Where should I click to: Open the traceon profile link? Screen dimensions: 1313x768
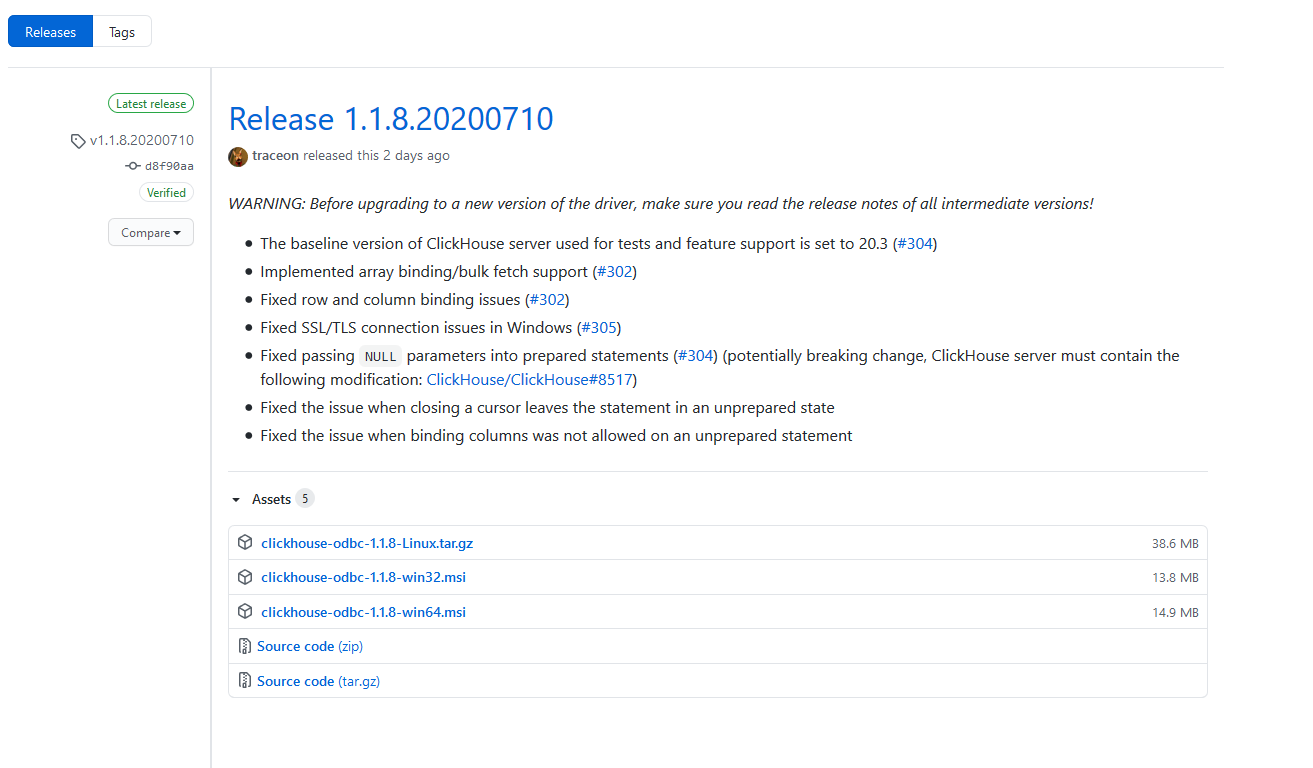coord(274,155)
